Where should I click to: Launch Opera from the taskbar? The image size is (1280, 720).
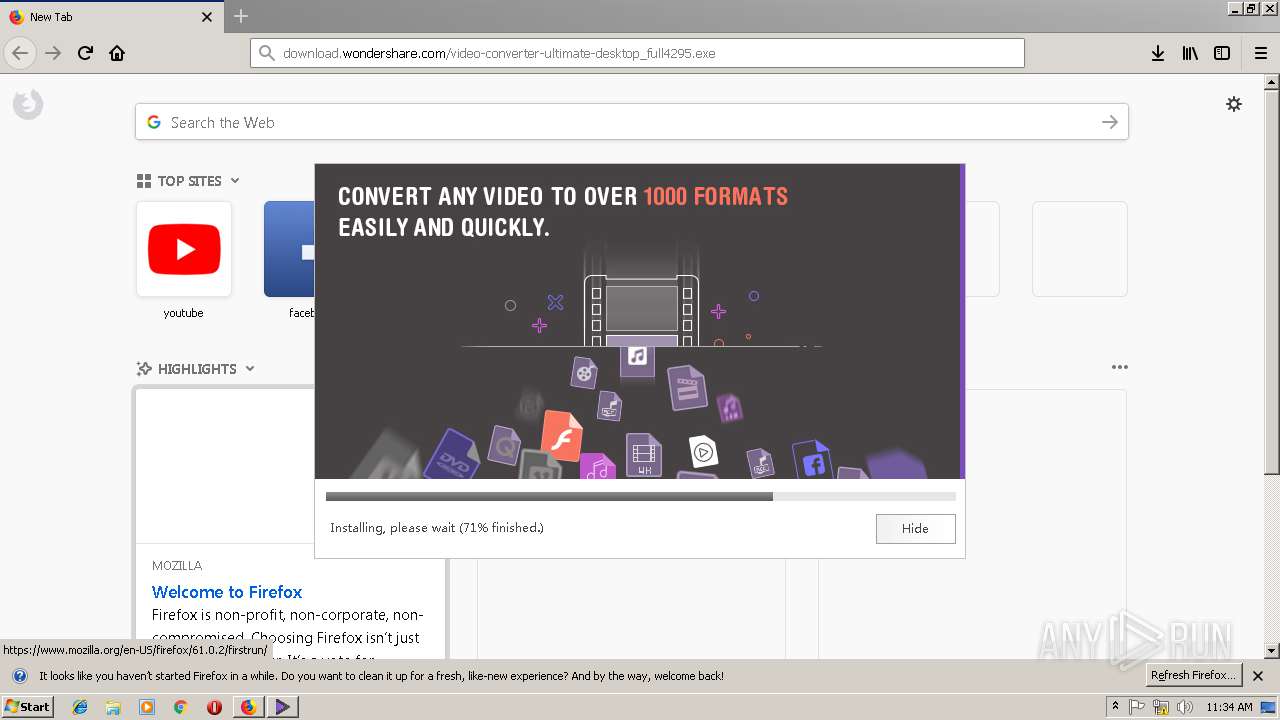click(214, 707)
